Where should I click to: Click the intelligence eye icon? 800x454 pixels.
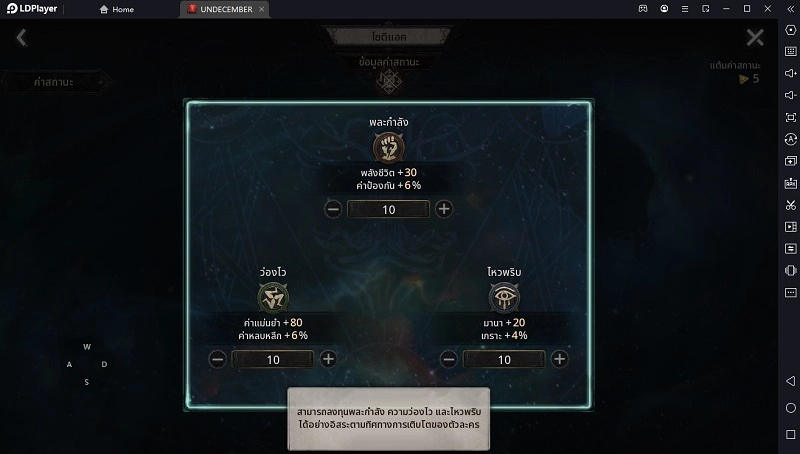click(x=504, y=297)
